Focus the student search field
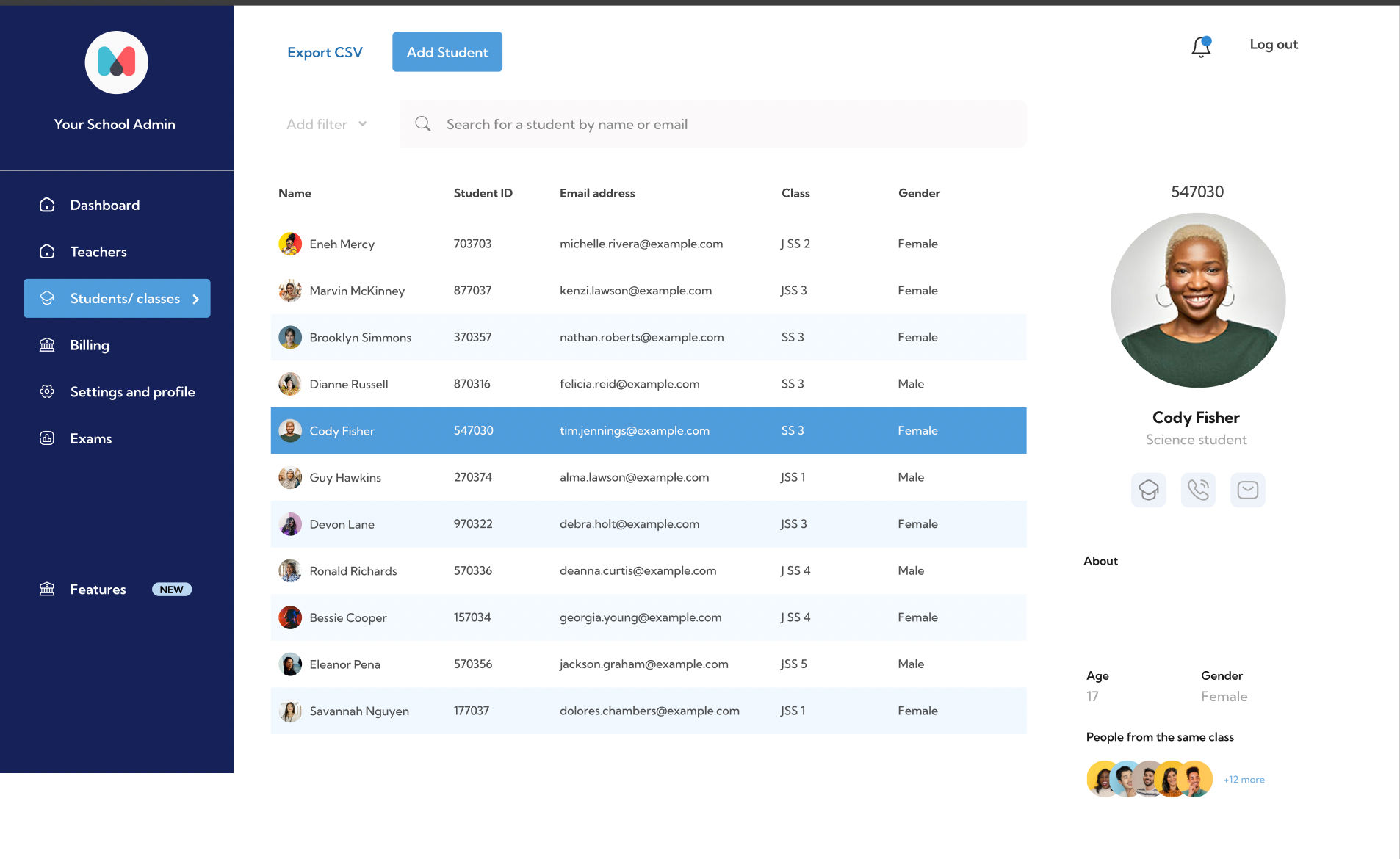Image resolution: width=1400 pixels, height=859 pixels. 713,124
